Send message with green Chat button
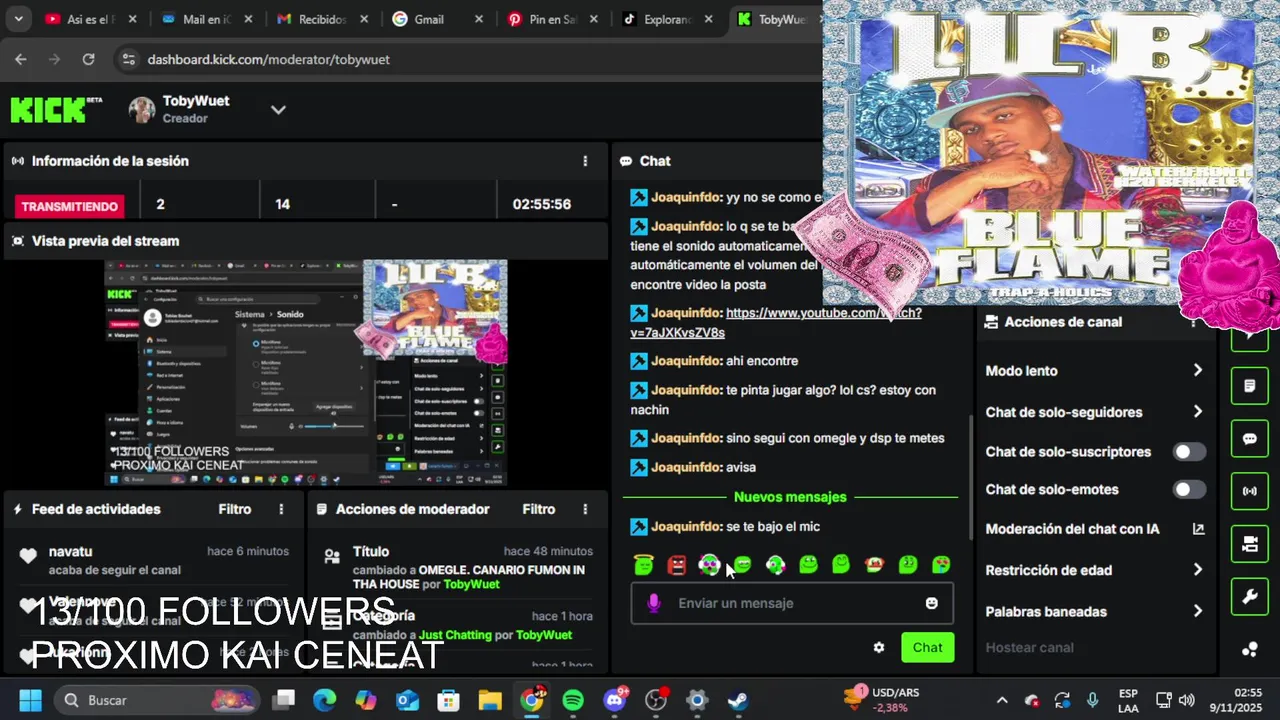 927,647
